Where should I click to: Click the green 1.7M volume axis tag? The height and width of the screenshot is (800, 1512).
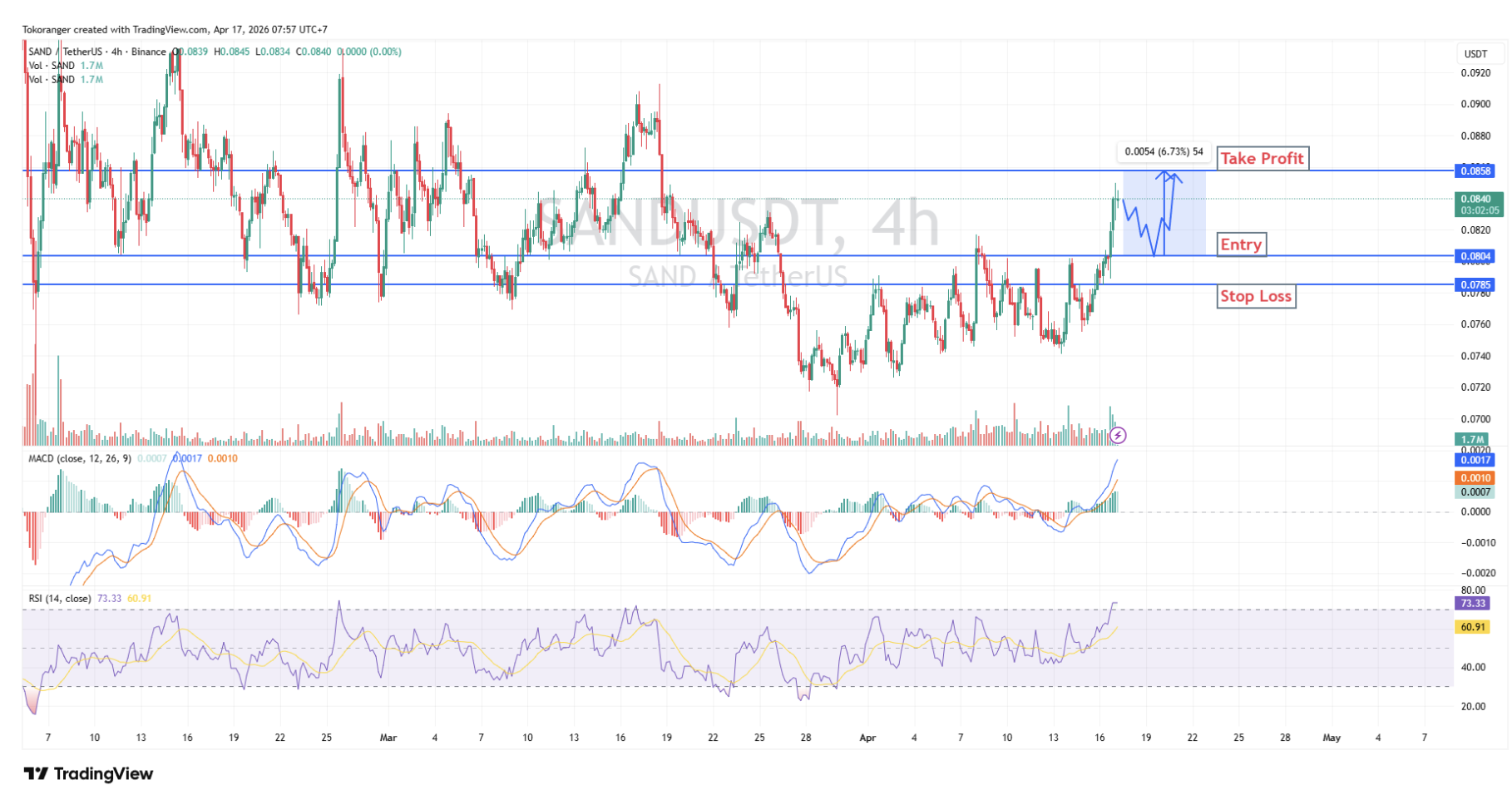click(1472, 439)
